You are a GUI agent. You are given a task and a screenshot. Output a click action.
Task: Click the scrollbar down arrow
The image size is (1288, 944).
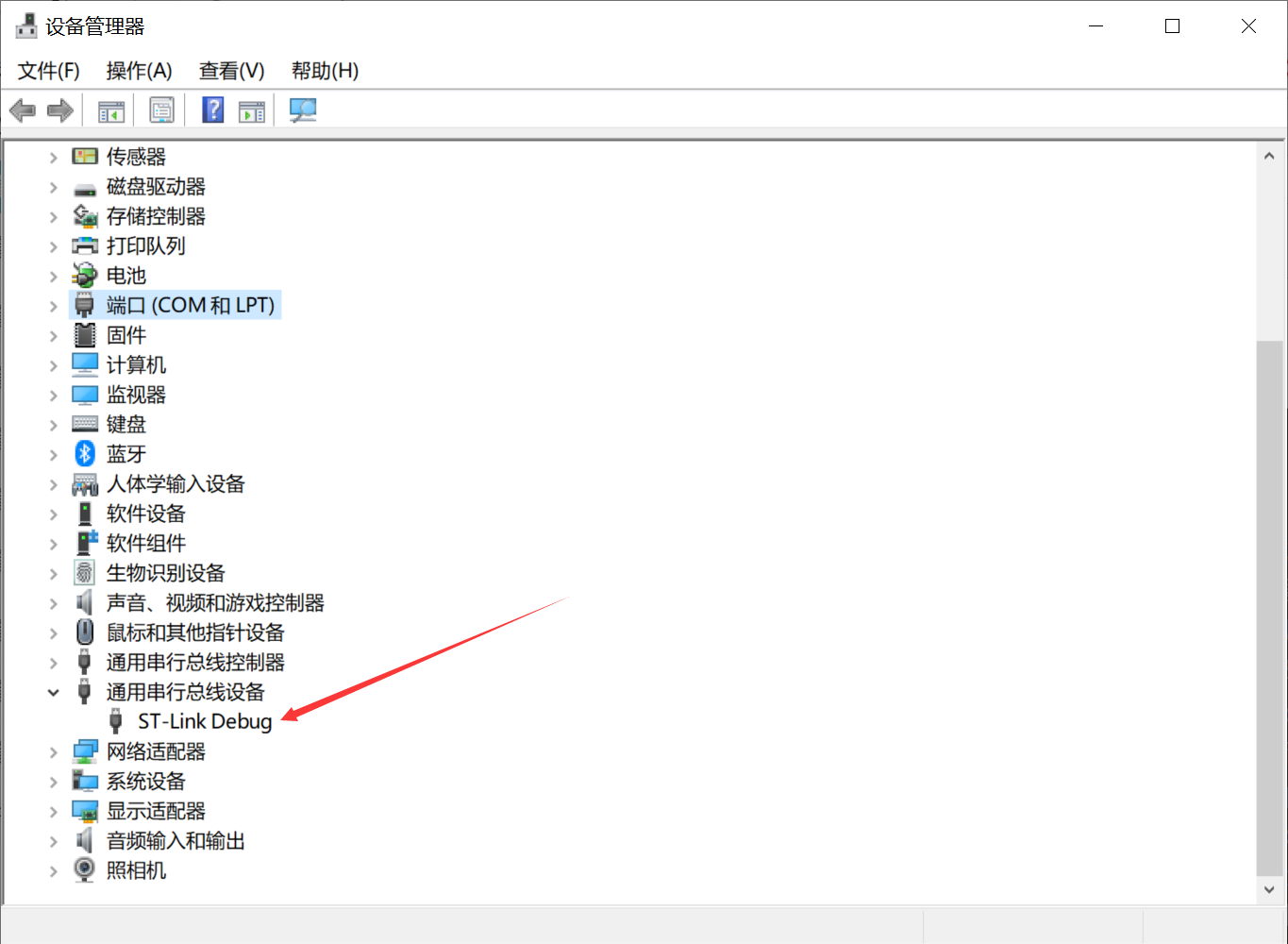pyautogui.click(x=1268, y=888)
